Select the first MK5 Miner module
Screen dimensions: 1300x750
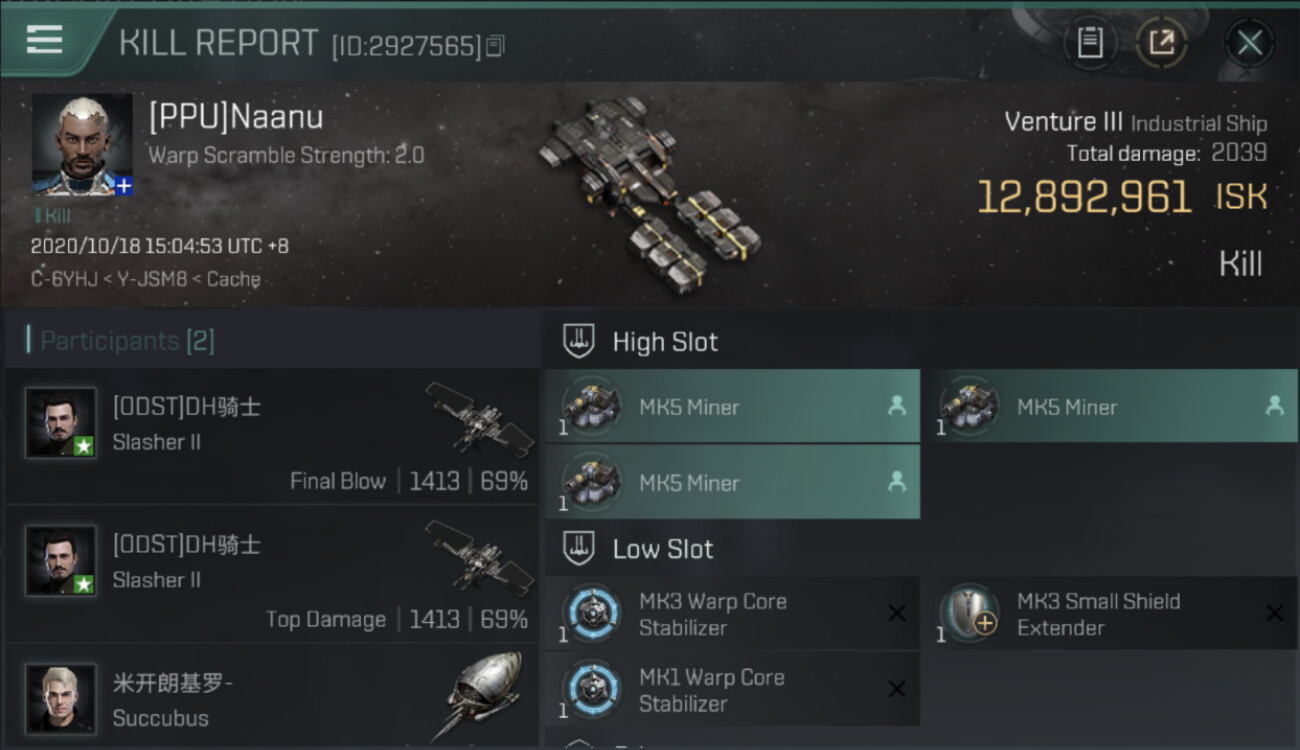pyautogui.click(x=732, y=406)
